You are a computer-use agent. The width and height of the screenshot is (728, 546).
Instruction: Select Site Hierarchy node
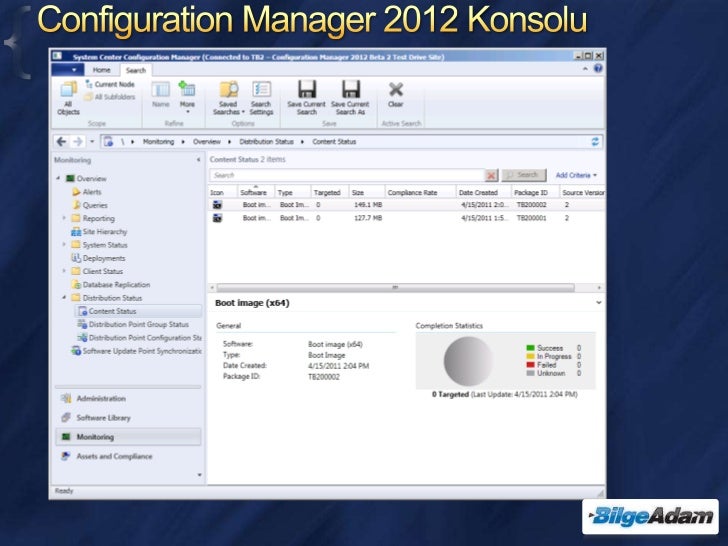click(99, 232)
